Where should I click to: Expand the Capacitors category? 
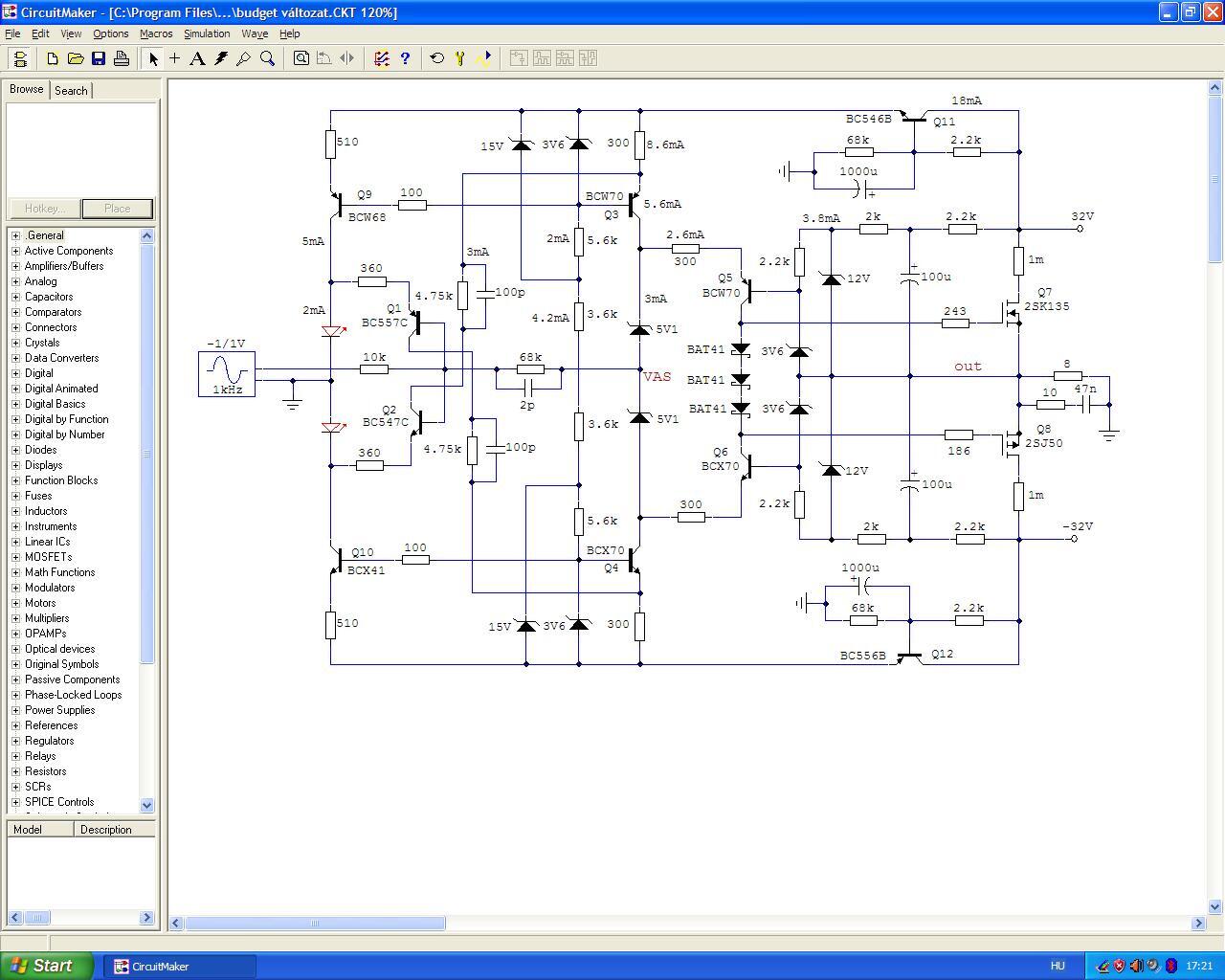click(x=15, y=297)
